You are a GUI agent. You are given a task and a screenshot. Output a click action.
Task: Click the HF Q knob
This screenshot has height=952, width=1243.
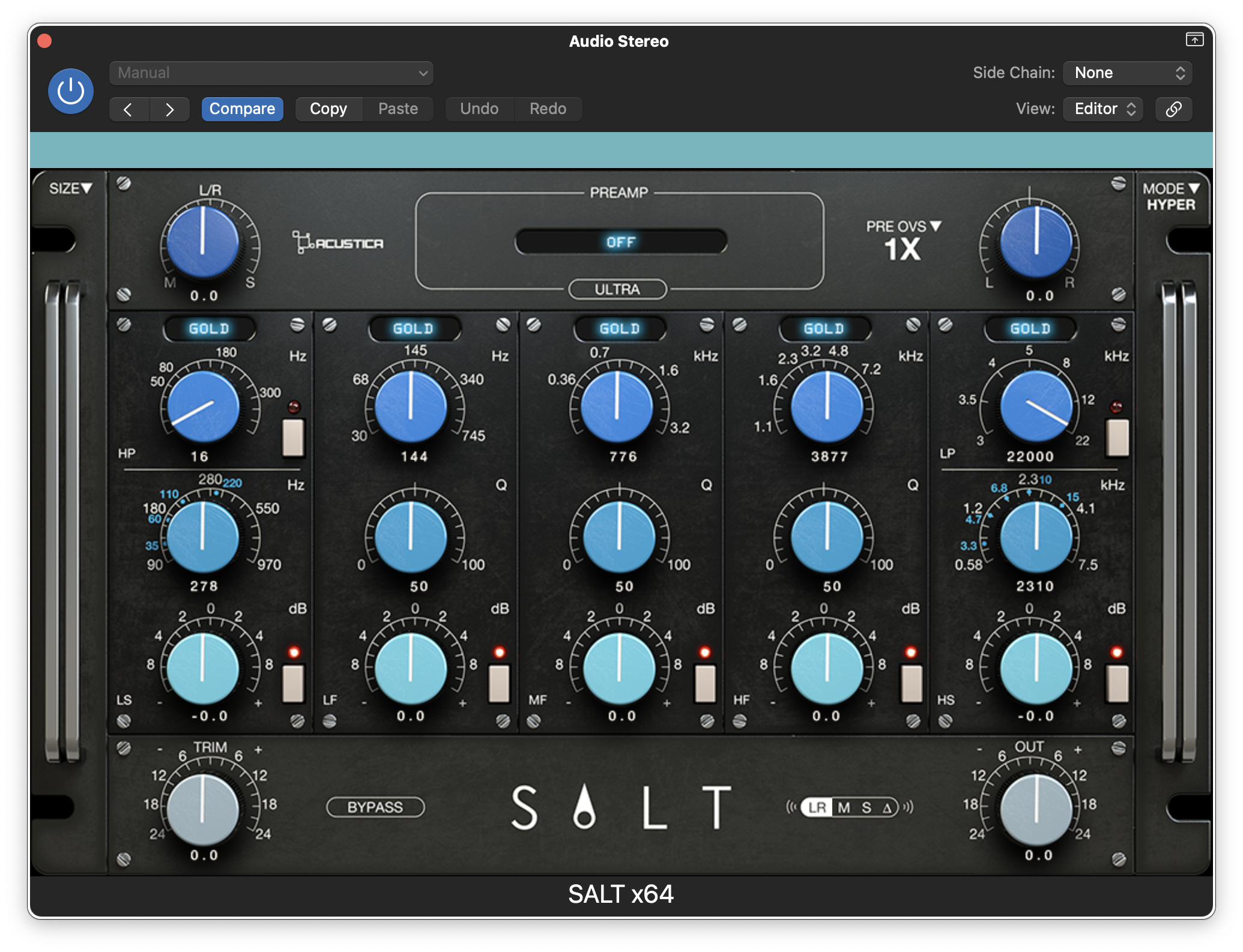[827, 536]
